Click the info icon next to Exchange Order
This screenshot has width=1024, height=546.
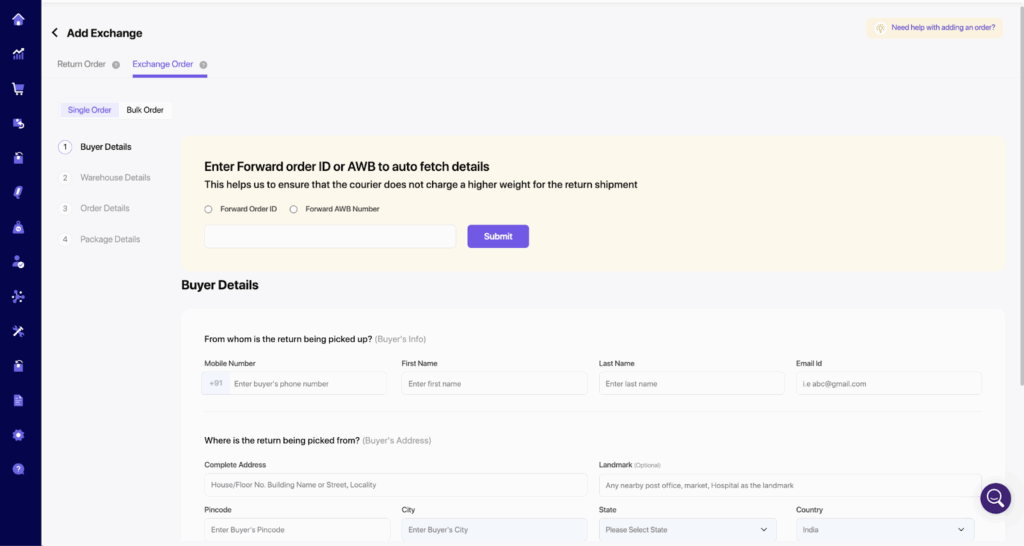point(203,65)
